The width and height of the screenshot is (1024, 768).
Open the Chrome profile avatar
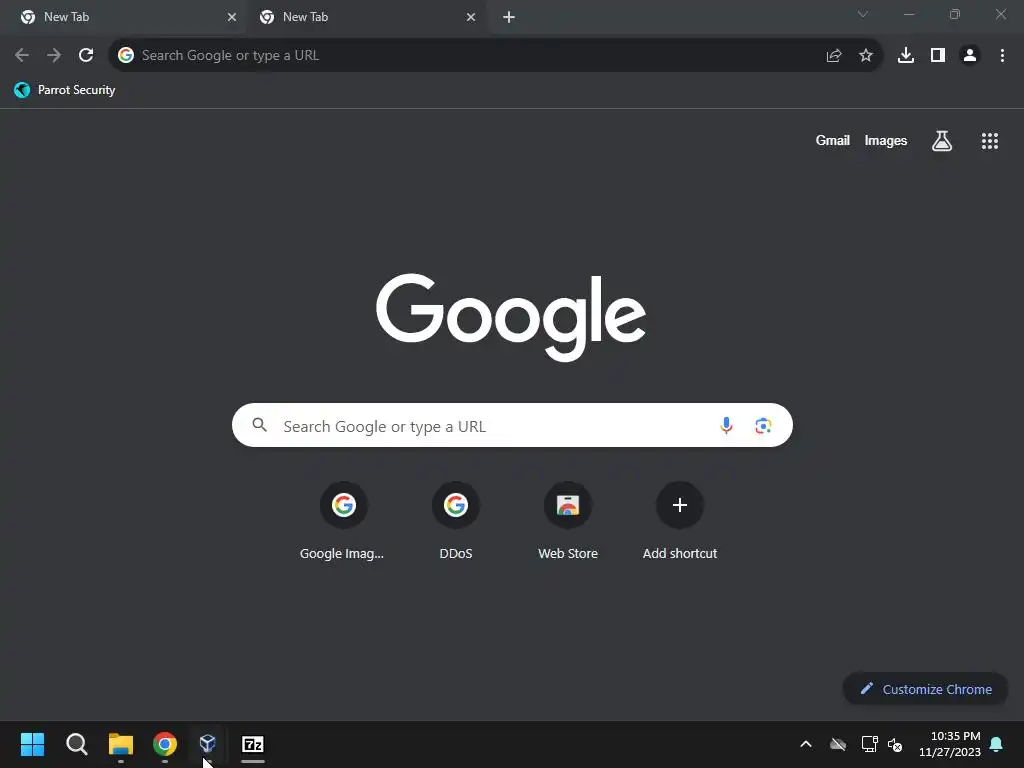pos(970,56)
